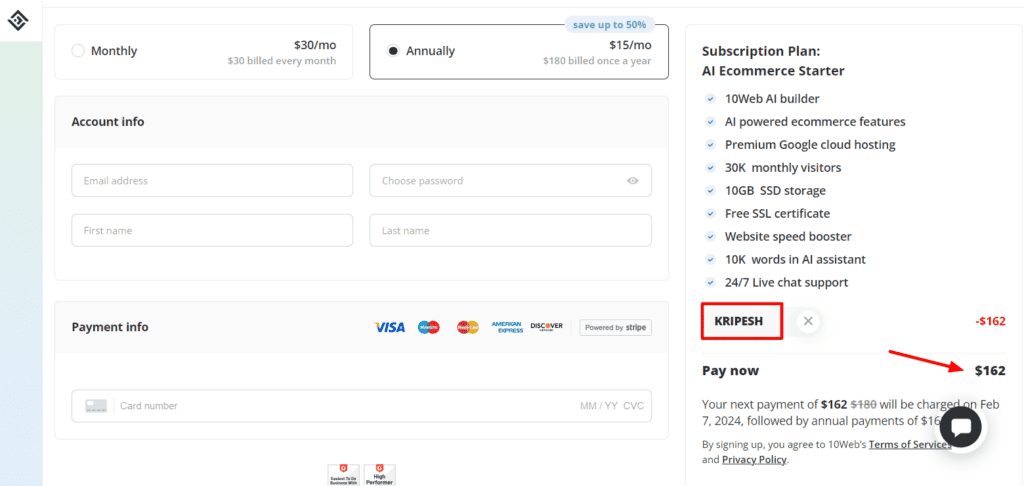The width and height of the screenshot is (1024, 486).
Task: Click the American Express logo
Action: pyautogui.click(x=507, y=327)
